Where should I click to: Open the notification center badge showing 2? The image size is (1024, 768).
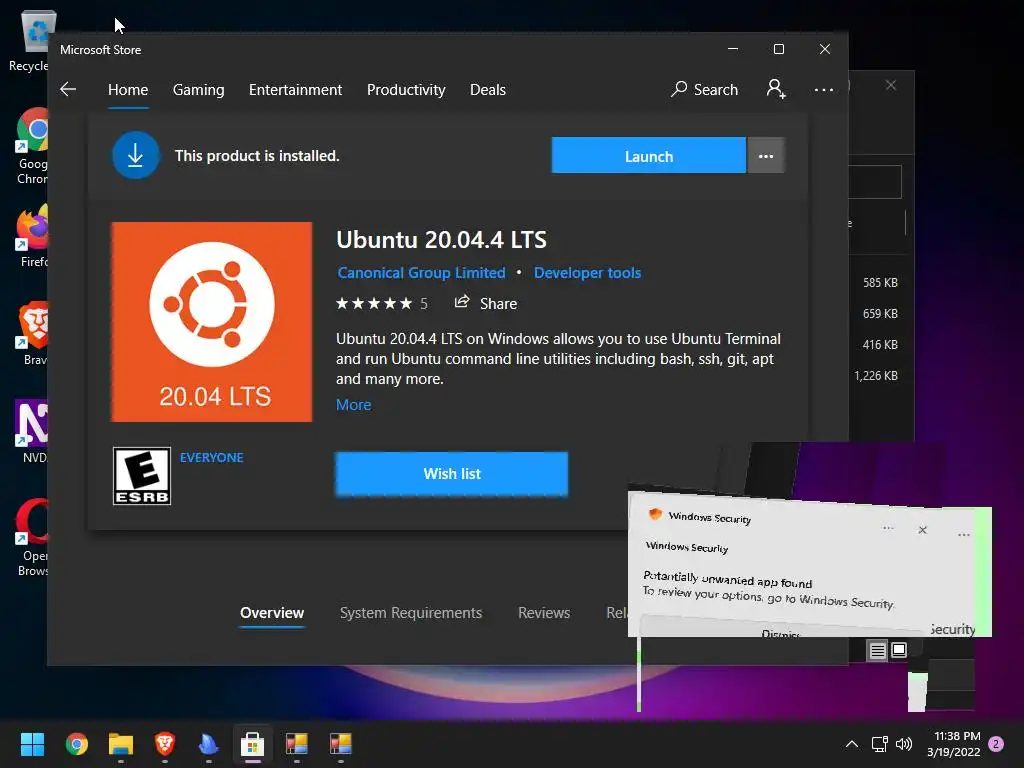(996, 744)
